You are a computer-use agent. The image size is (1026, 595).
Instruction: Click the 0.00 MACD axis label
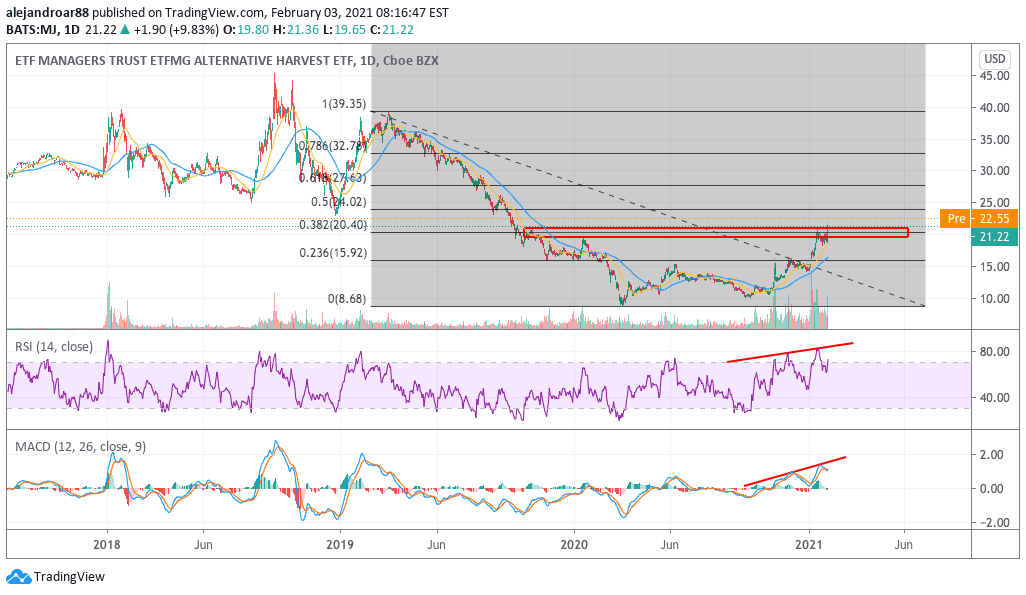[x=992, y=488]
